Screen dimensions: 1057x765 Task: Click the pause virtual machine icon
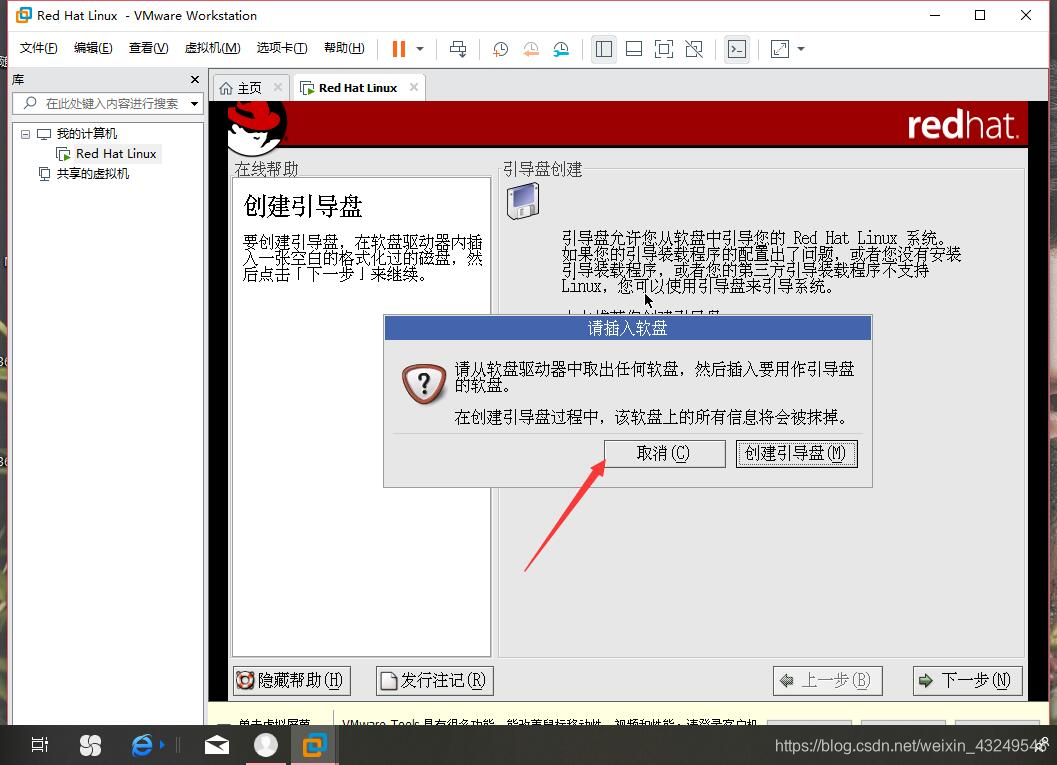(398, 49)
